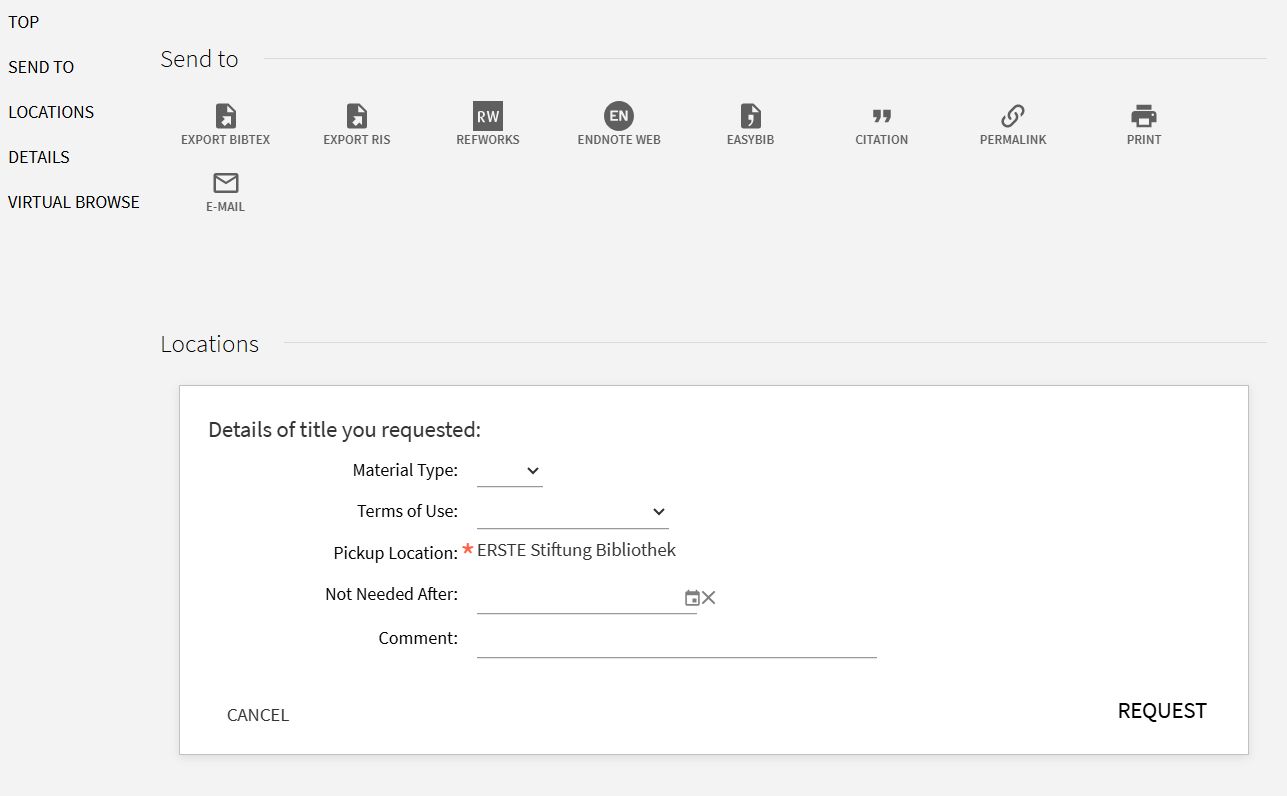The image size is (1287, 796).
Task: Open the calendar date picker
Action: coord(692,598)
